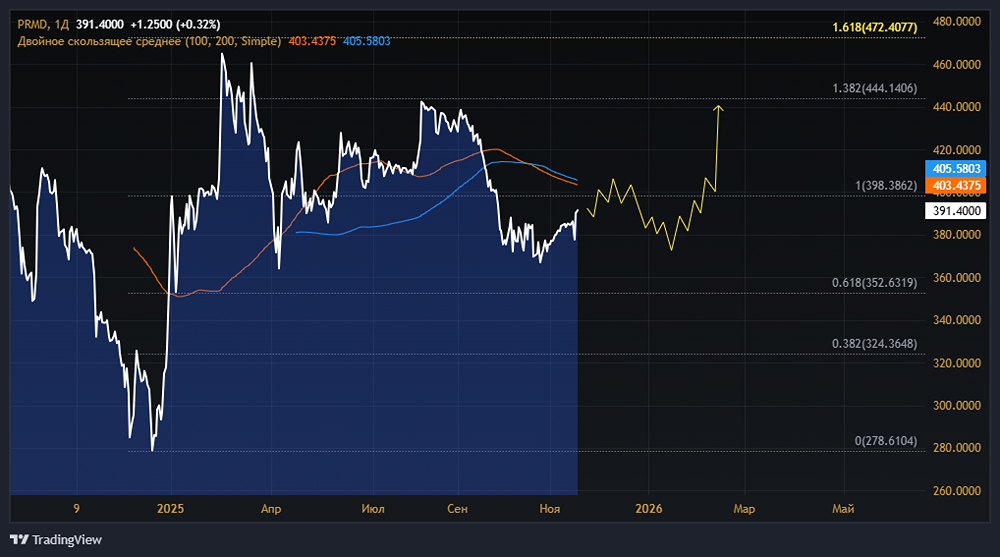Click 360.0000 on the price axis
Image resolution: width=1000 pixels, height=557 pixels.
pyautogui.click(x=957, y=278)
